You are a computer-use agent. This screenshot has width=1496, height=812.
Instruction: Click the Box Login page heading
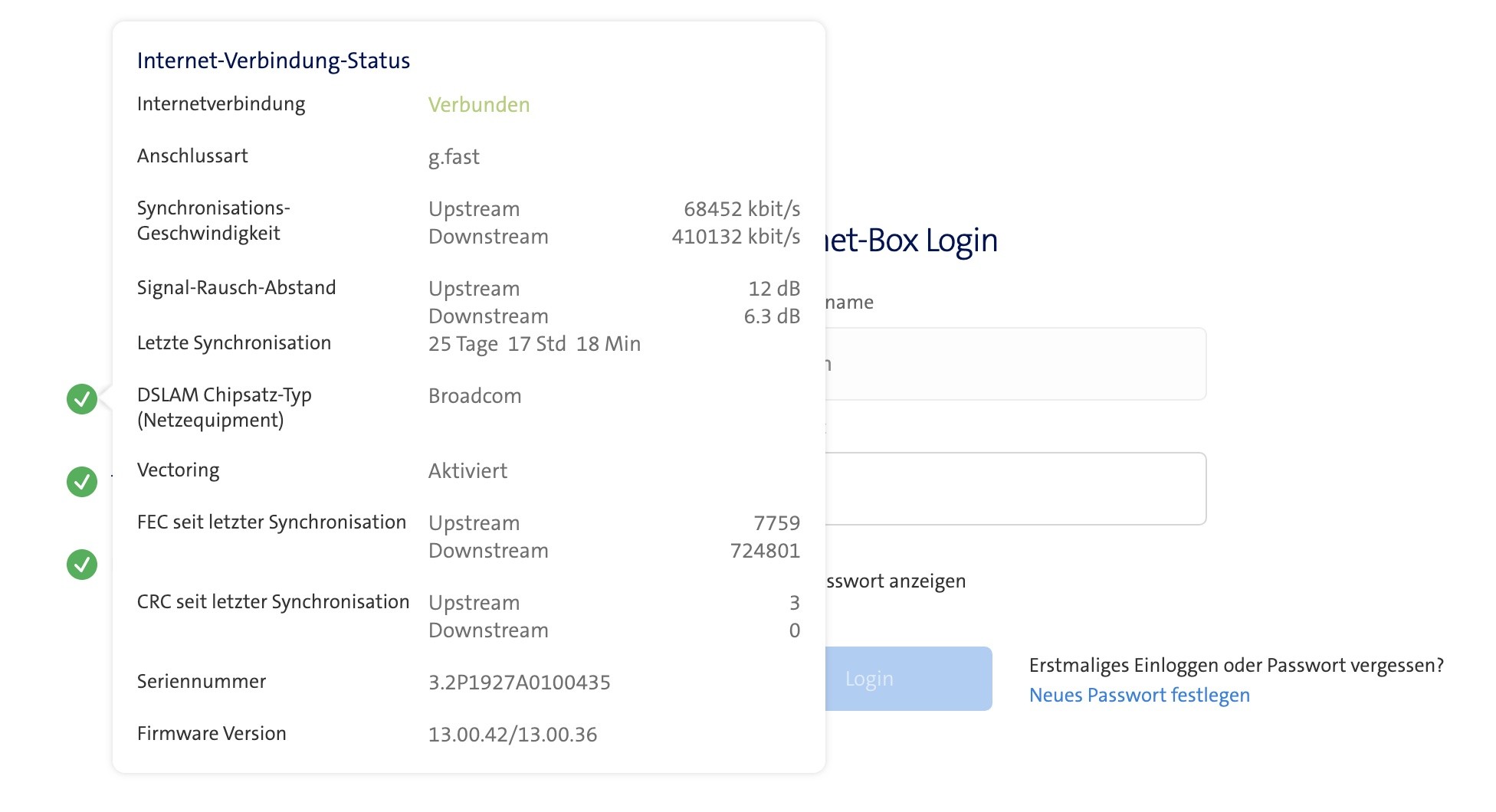point(911,241)
